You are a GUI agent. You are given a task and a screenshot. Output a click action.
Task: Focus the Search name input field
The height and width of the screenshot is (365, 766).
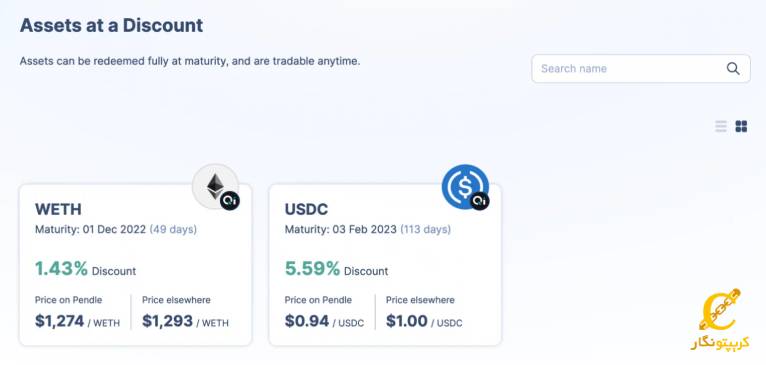click(x=640, y=68)
